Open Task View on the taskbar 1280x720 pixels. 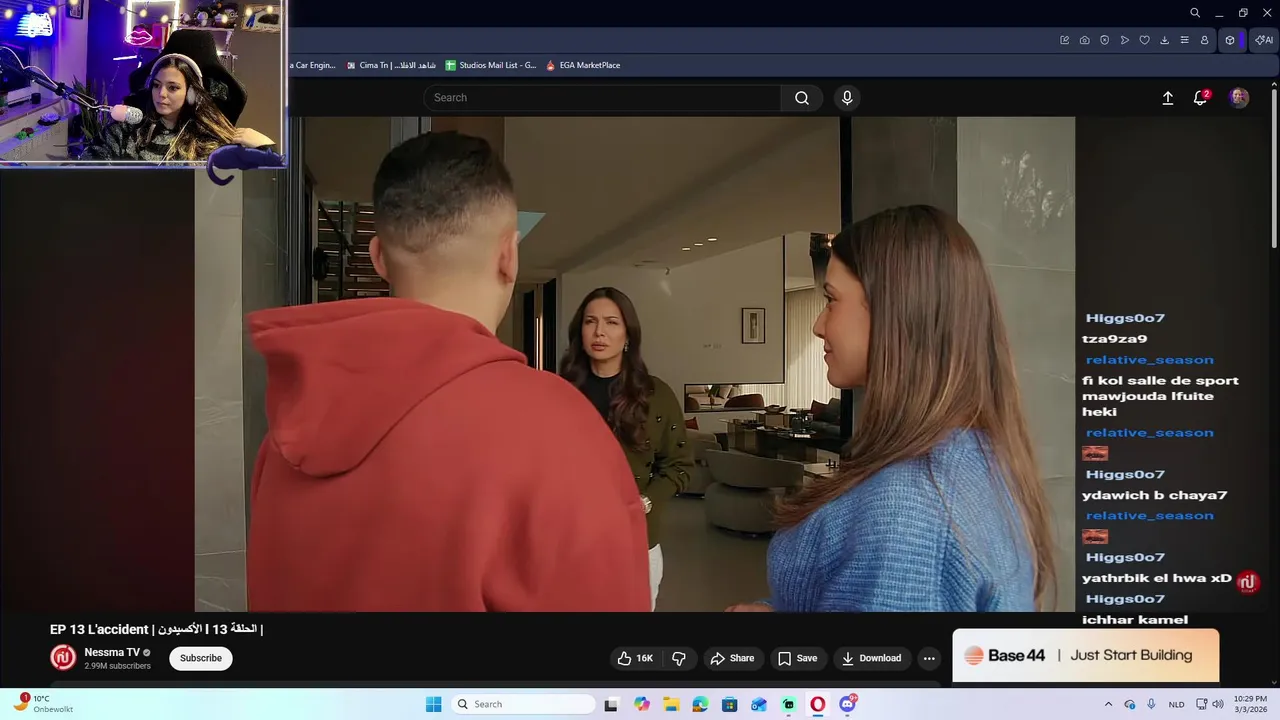coord(611,704)
